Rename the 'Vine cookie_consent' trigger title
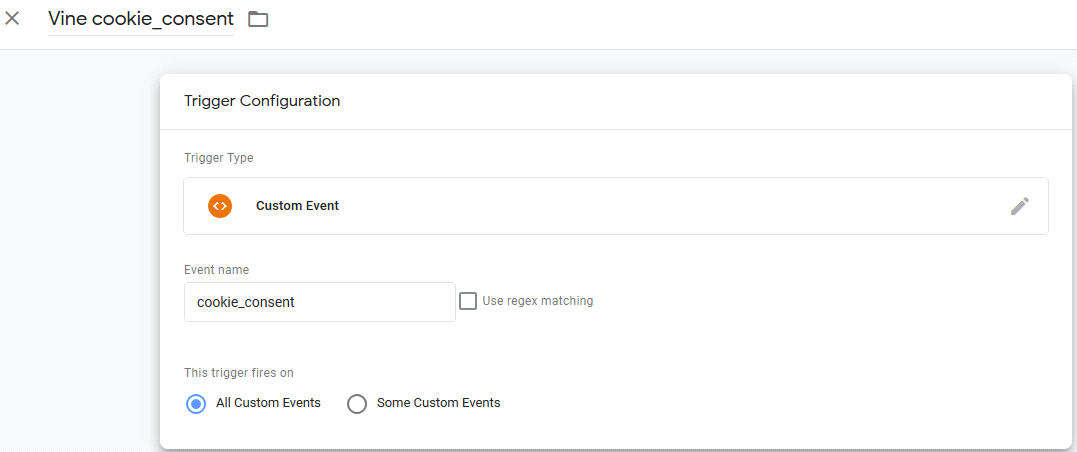 (x=141, y=19)
